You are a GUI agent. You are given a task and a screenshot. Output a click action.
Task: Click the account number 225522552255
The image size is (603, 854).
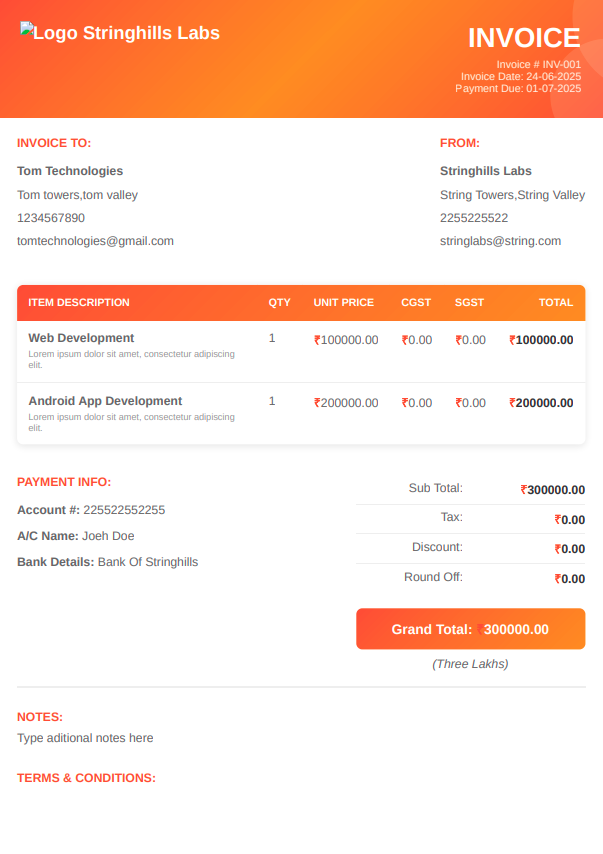(124, 510)
